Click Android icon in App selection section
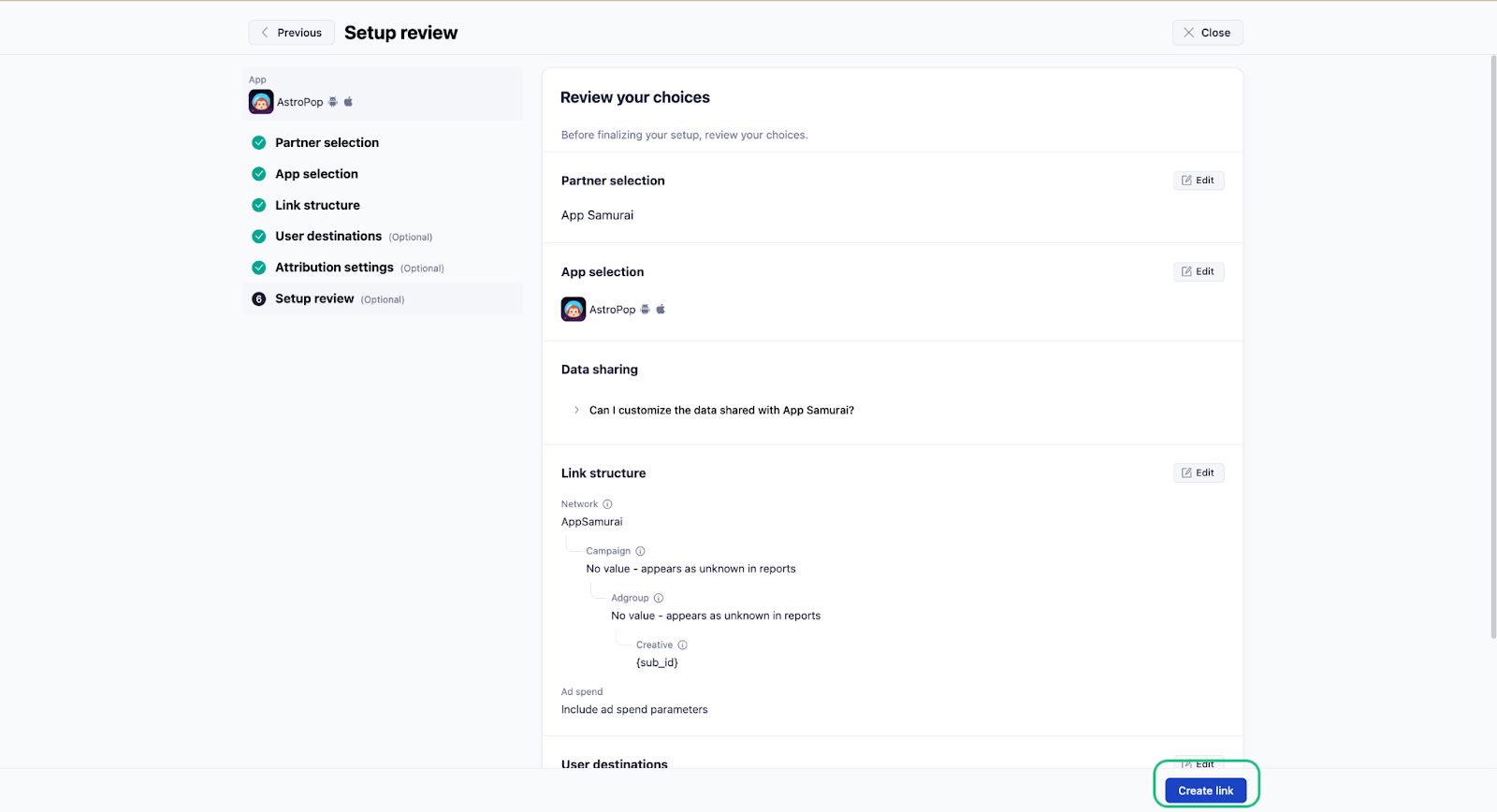 pos(646,310)
